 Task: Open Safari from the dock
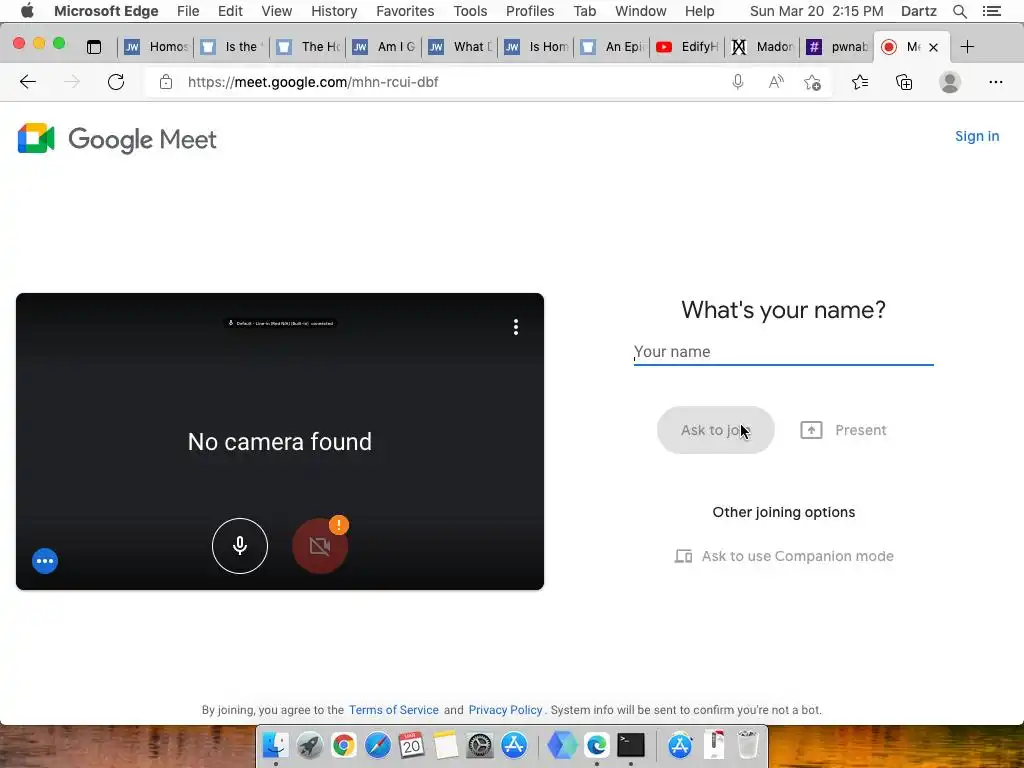(x=377, y=744)
